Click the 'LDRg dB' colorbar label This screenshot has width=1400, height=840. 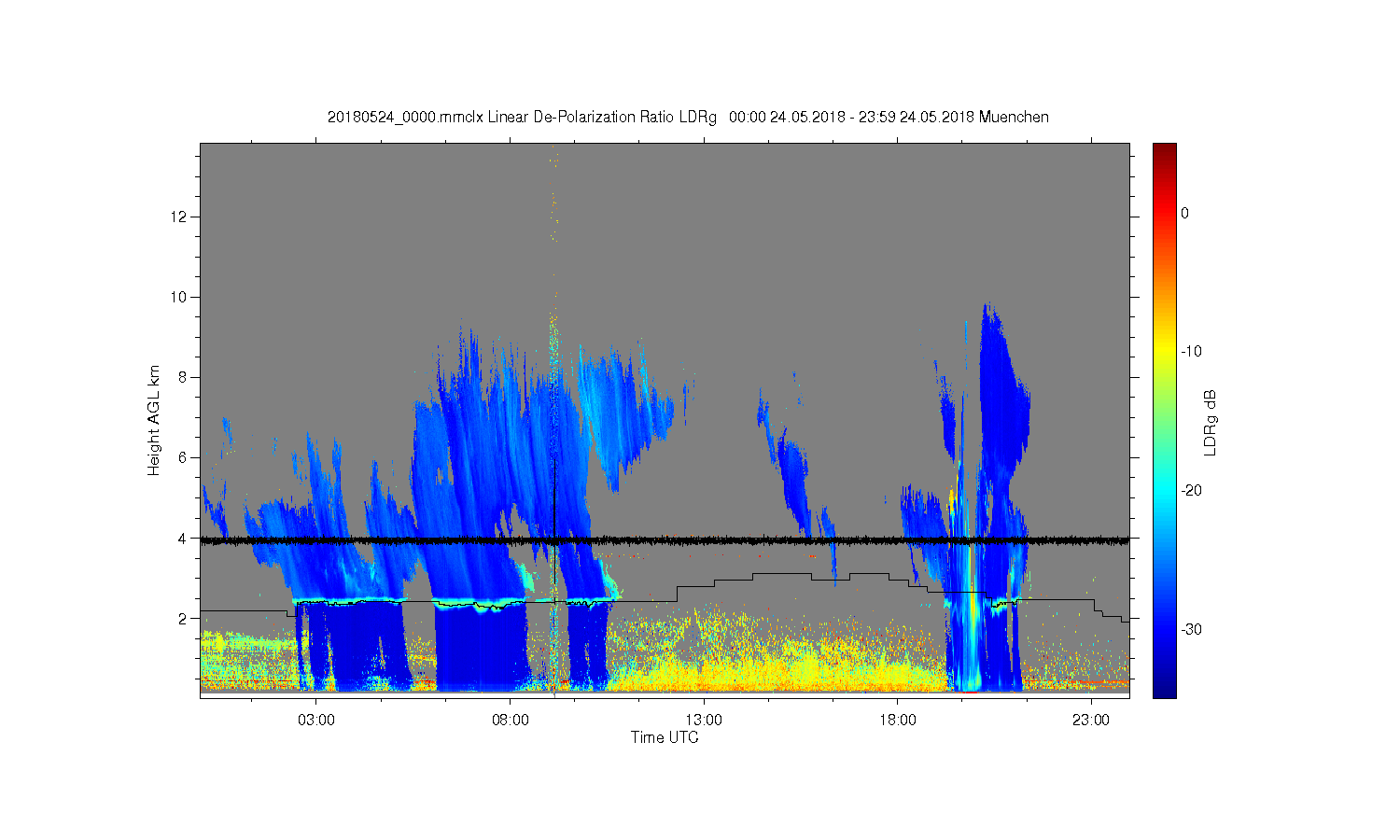(x=1211, y=423)
